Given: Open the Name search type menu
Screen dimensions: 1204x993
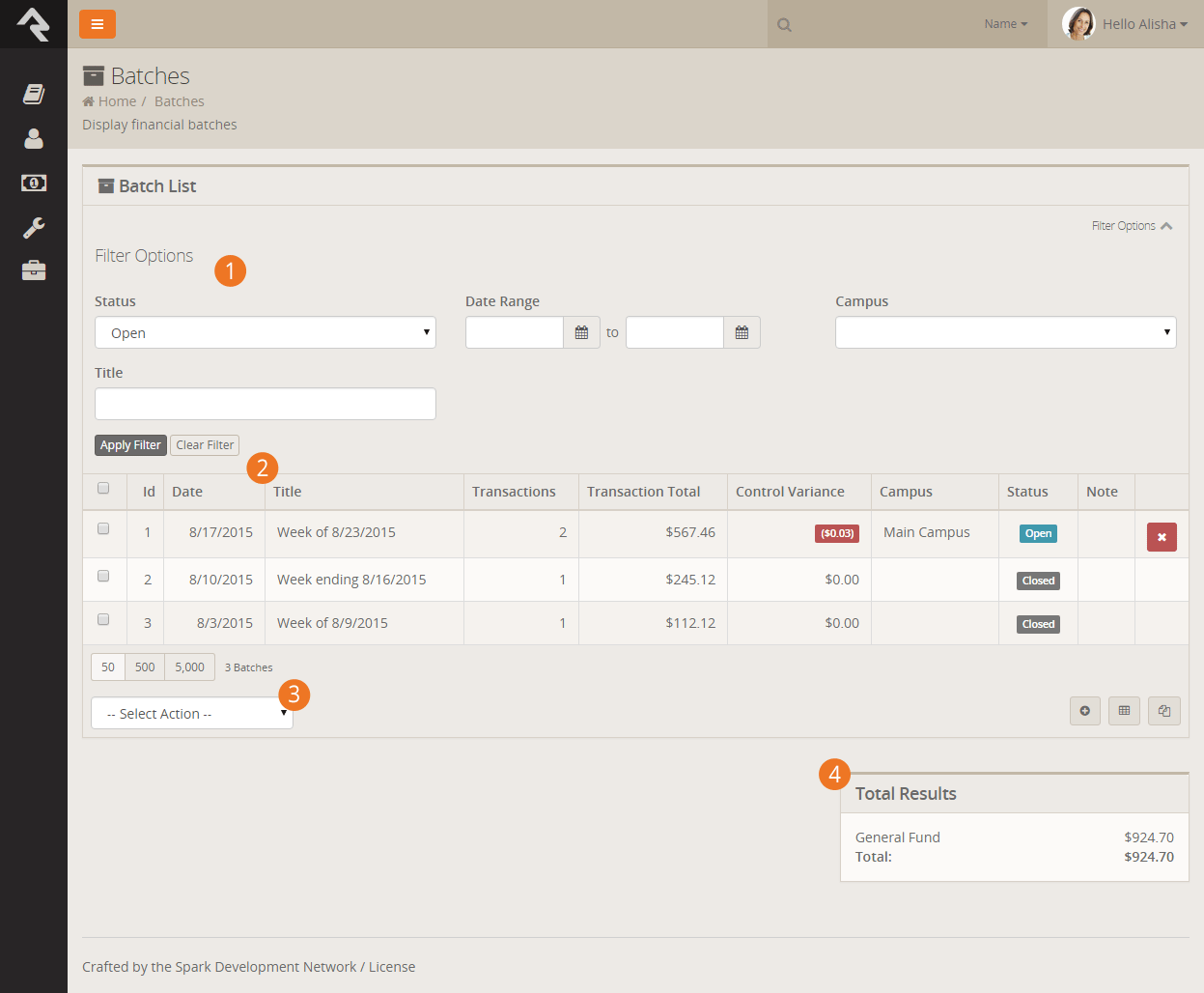Looking at the screenshot, I should pyautogui.click(x=1005, y=24).
